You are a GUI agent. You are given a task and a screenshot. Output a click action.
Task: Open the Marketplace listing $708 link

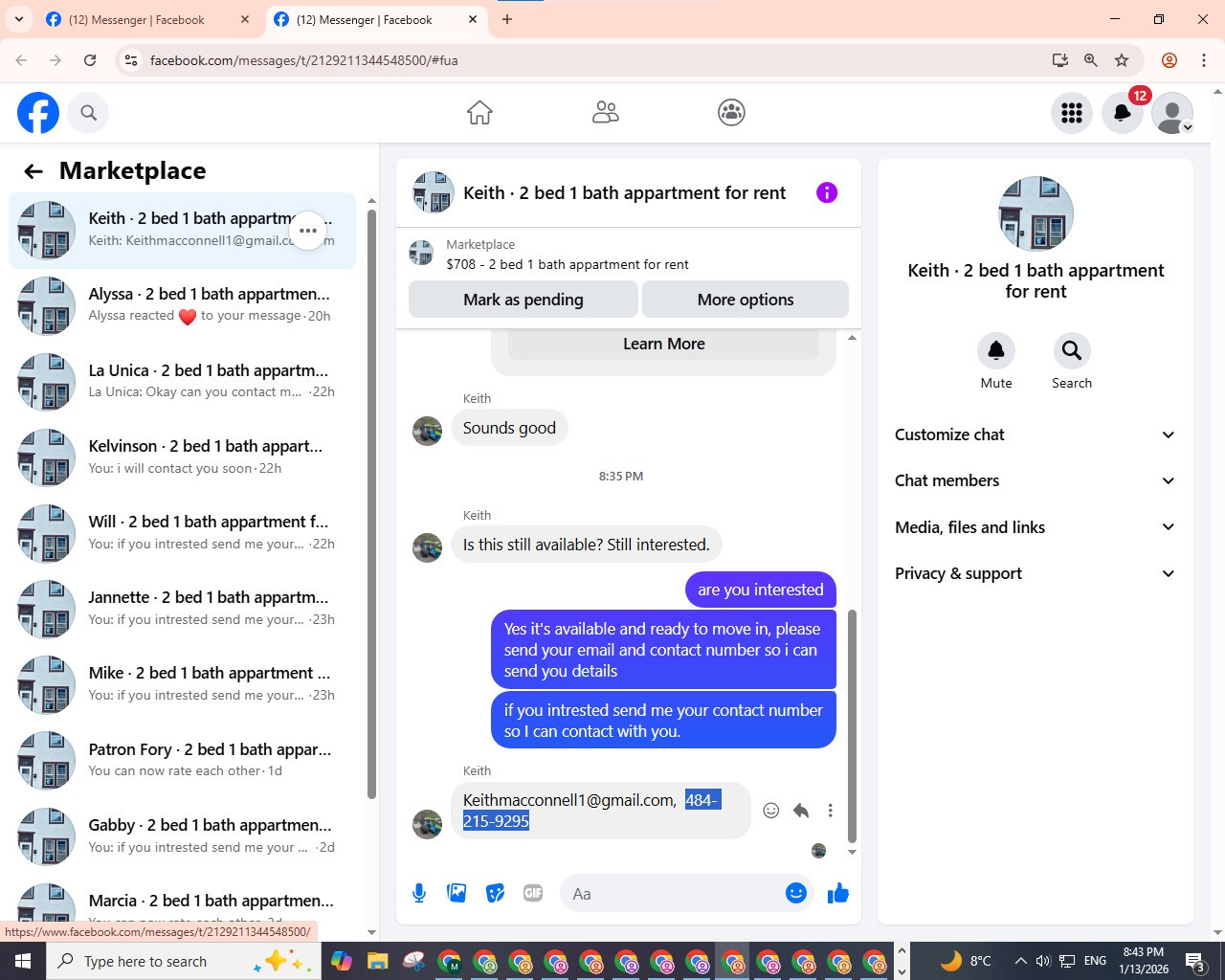pos(567,264)
